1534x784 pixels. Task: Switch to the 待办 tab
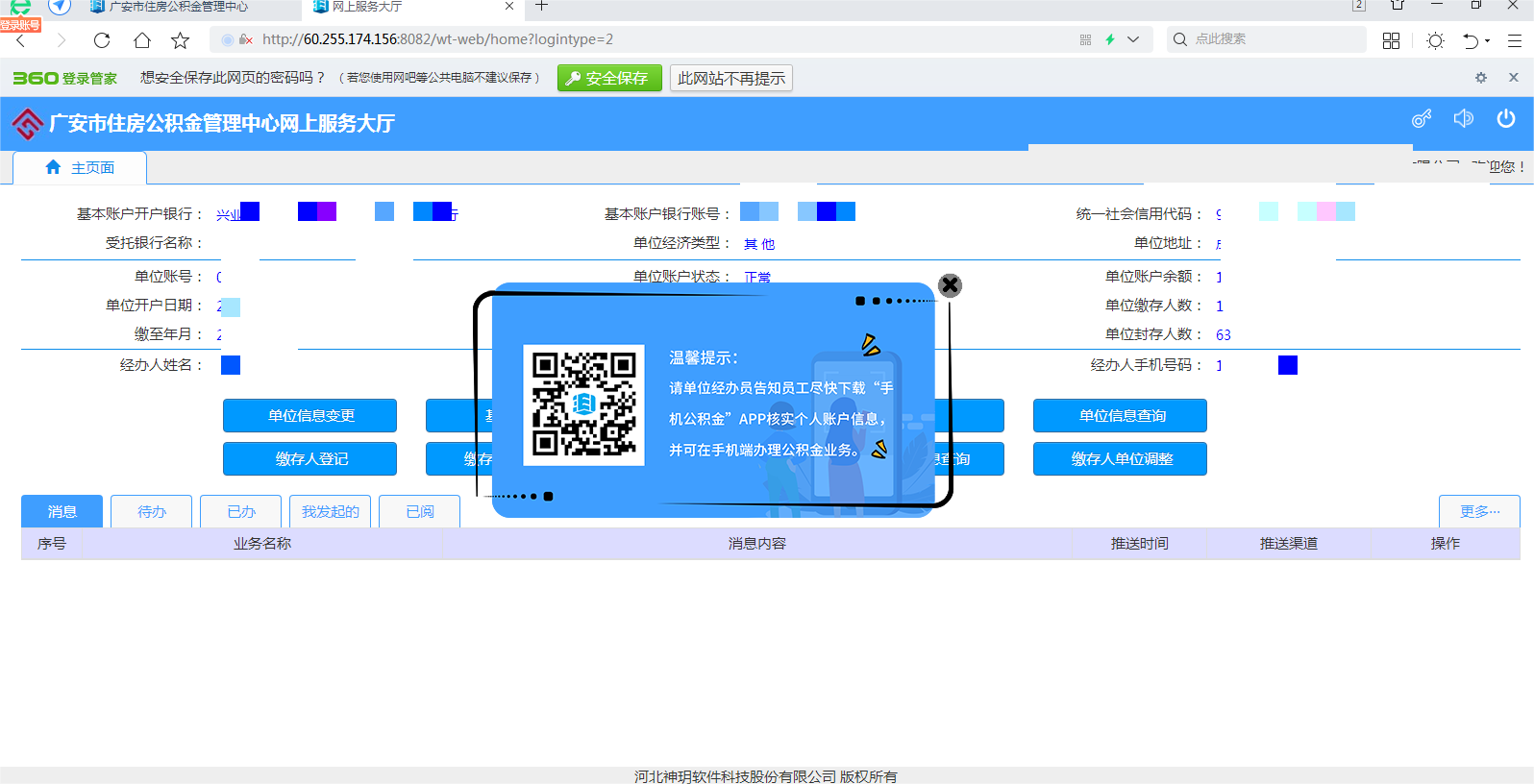(151, 511)
